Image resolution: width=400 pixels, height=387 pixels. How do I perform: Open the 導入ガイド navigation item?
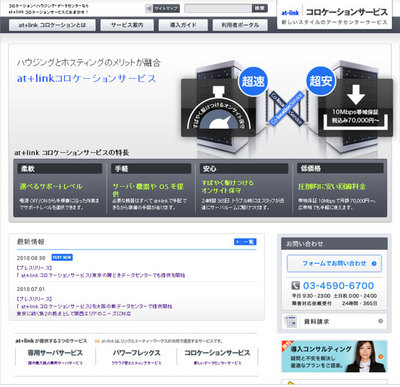[x=183, y=25]
